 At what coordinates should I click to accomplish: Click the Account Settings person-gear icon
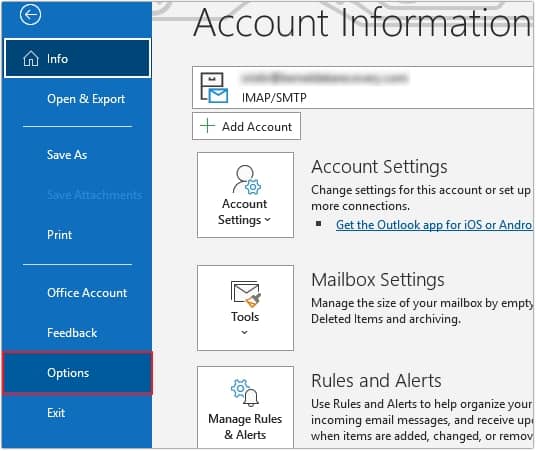pos(246,179)
